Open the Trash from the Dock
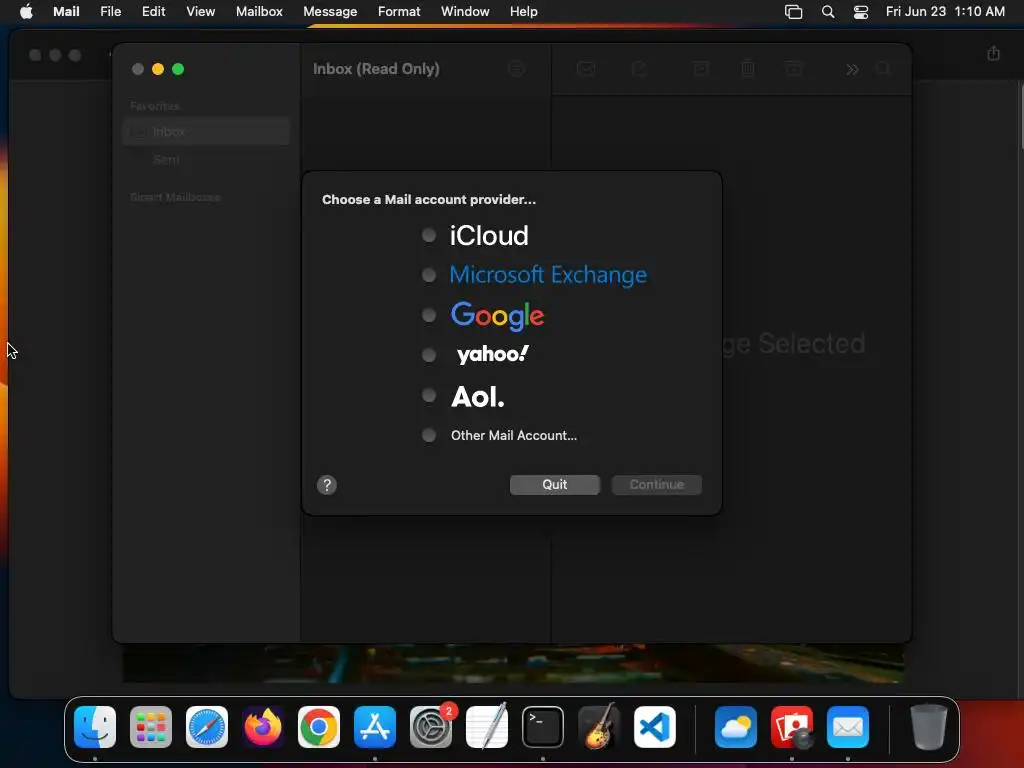Image resolution: width=1024 pixels, height=768 pixels. coord(928,727)
